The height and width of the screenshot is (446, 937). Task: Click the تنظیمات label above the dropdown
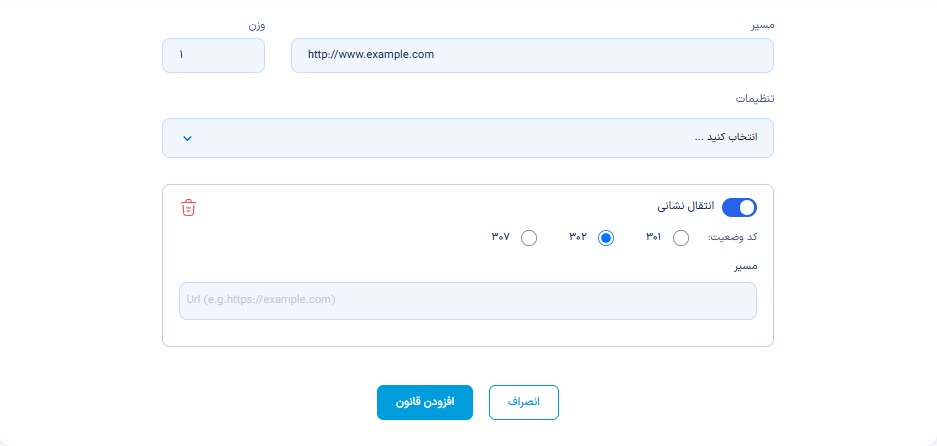point(755,99)
